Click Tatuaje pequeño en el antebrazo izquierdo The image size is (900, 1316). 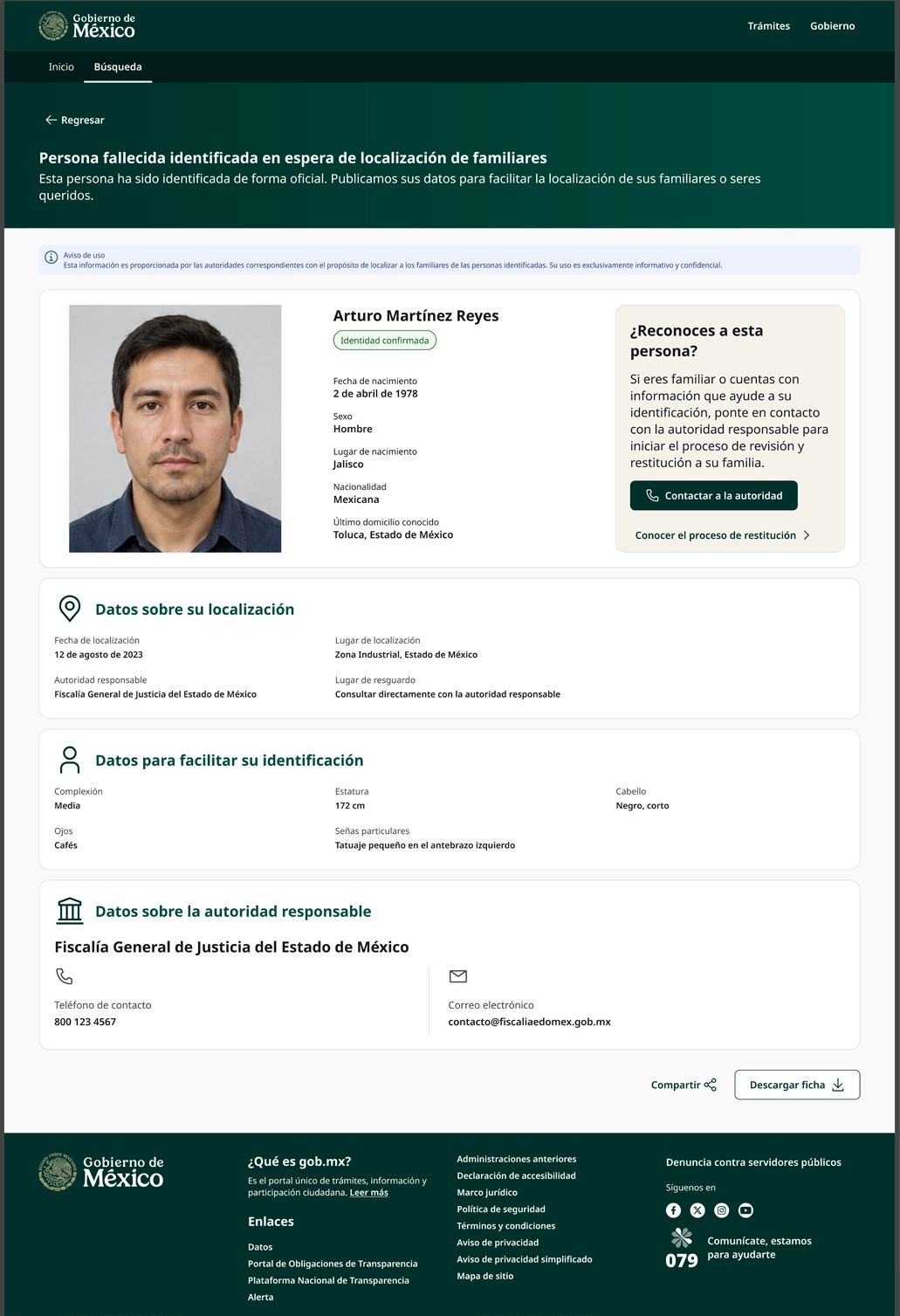[x=425, y=845]
